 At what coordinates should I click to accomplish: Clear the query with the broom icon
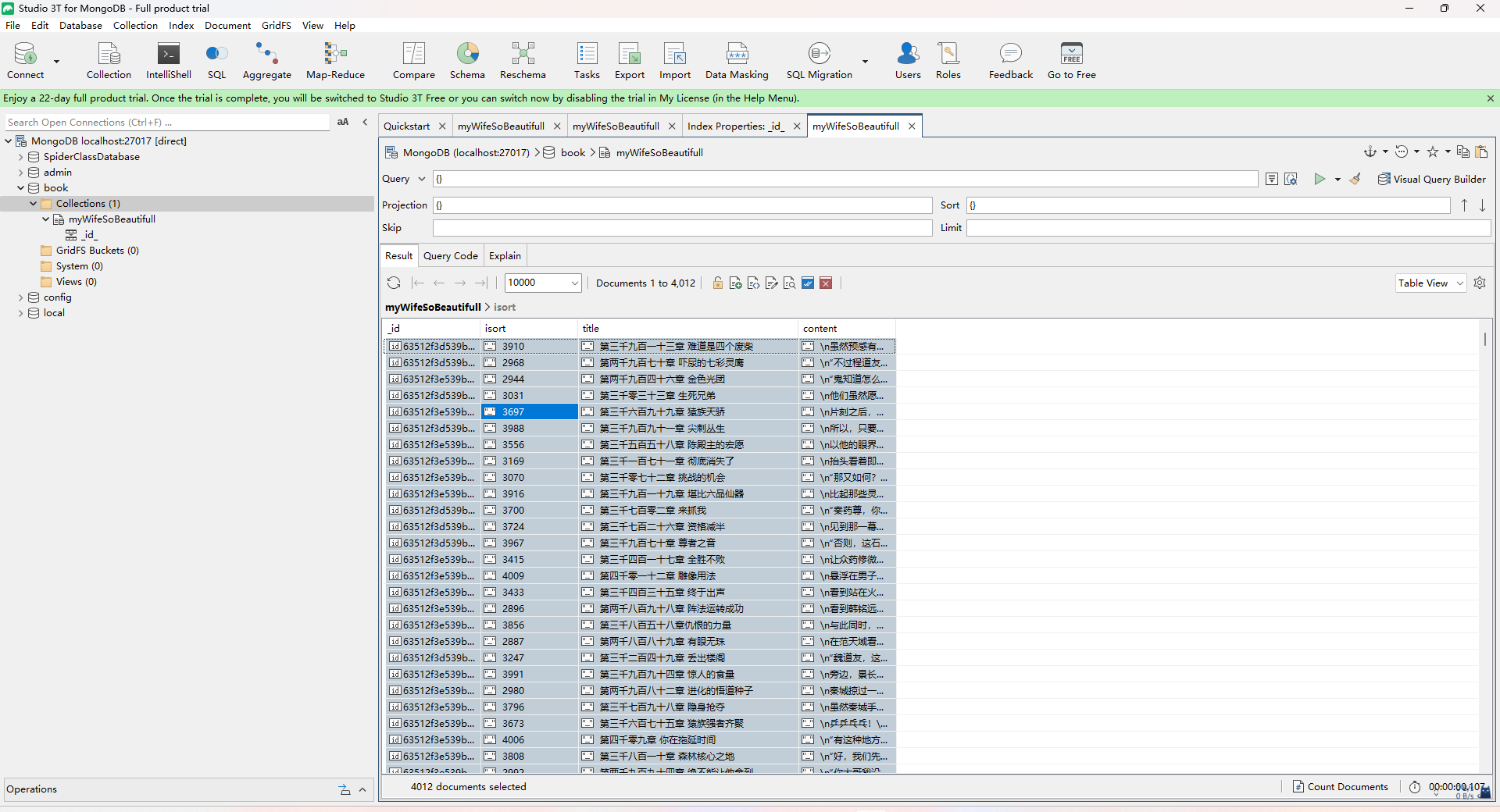point(1355,179)
